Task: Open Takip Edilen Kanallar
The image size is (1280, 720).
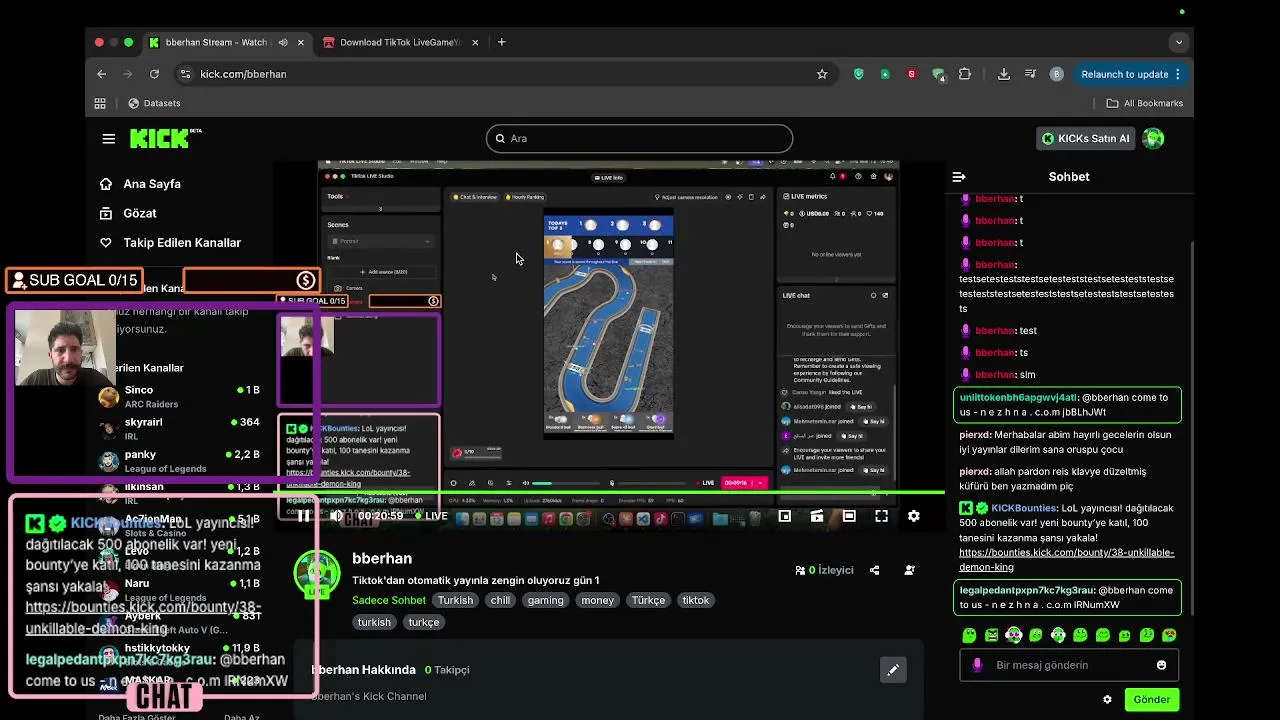Action: click(x=170, y=243)
